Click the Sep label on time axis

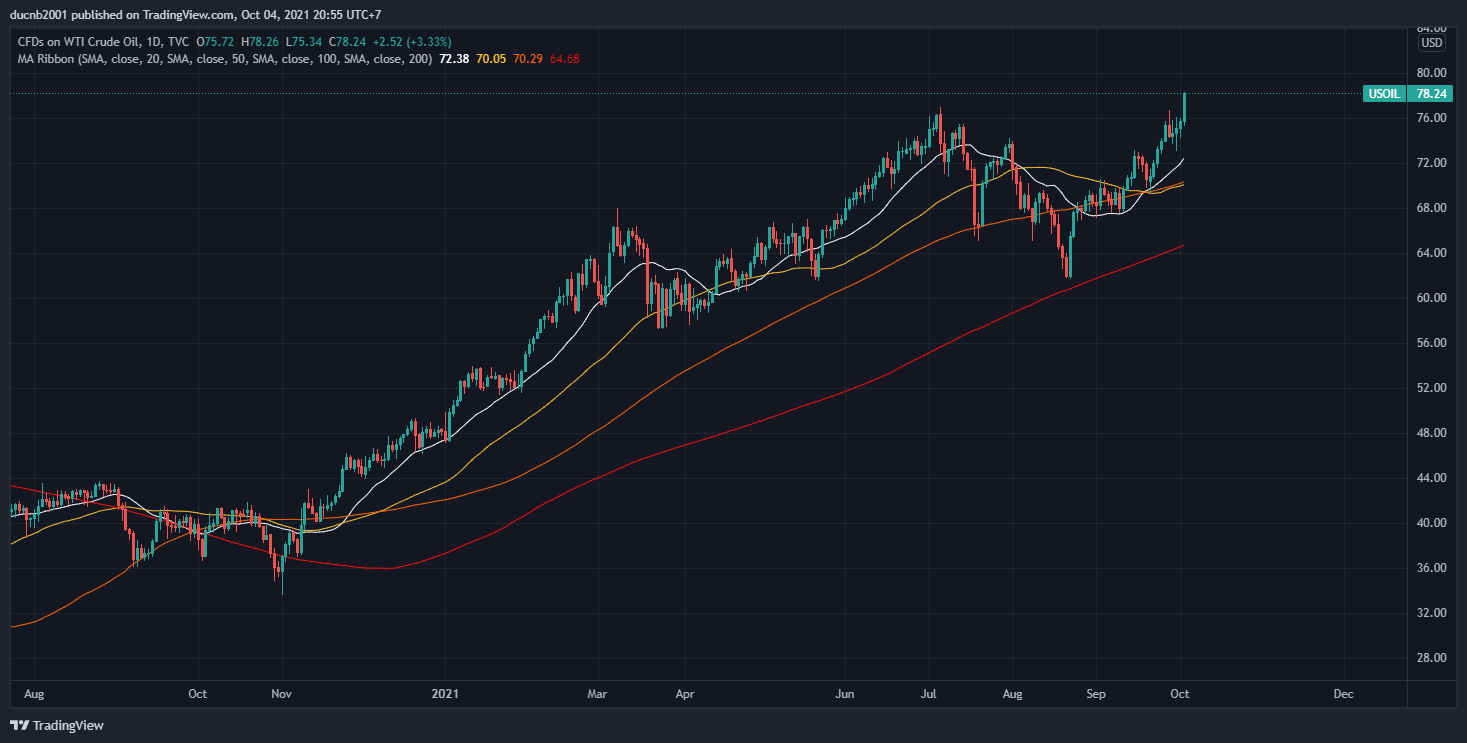[x=1096, y=693]
